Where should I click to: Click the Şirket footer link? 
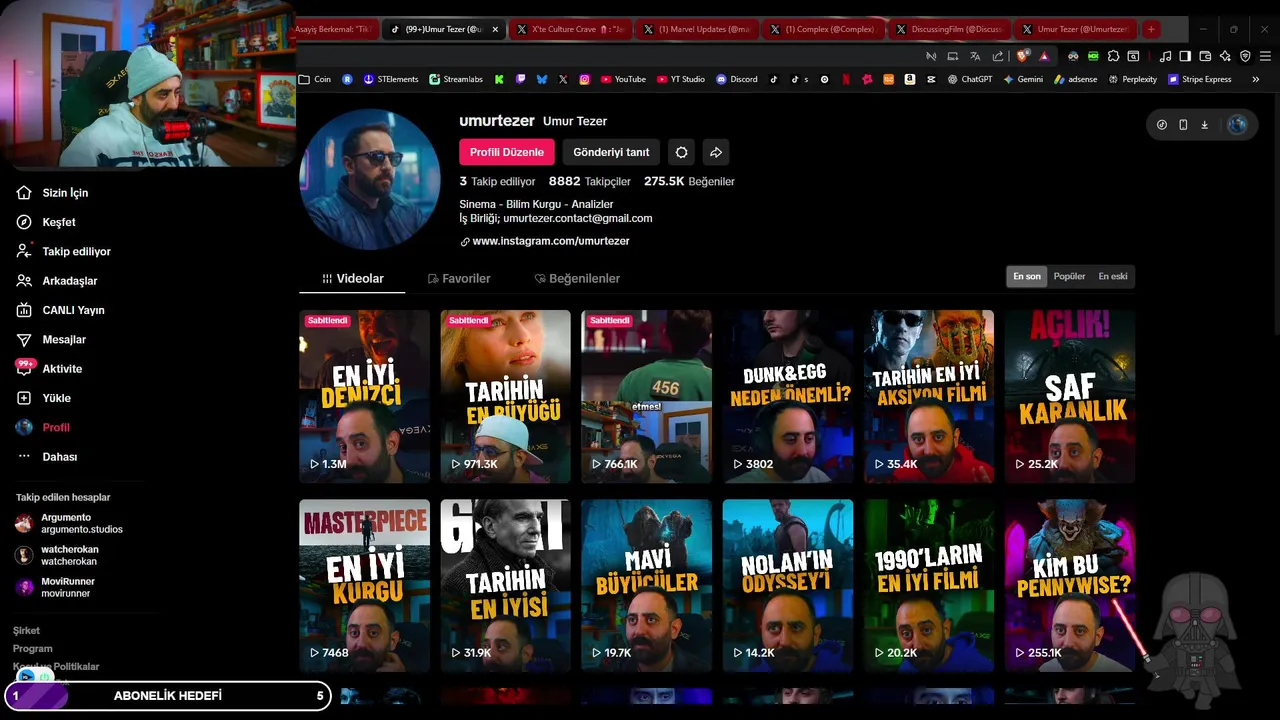[x=27, y=631]
